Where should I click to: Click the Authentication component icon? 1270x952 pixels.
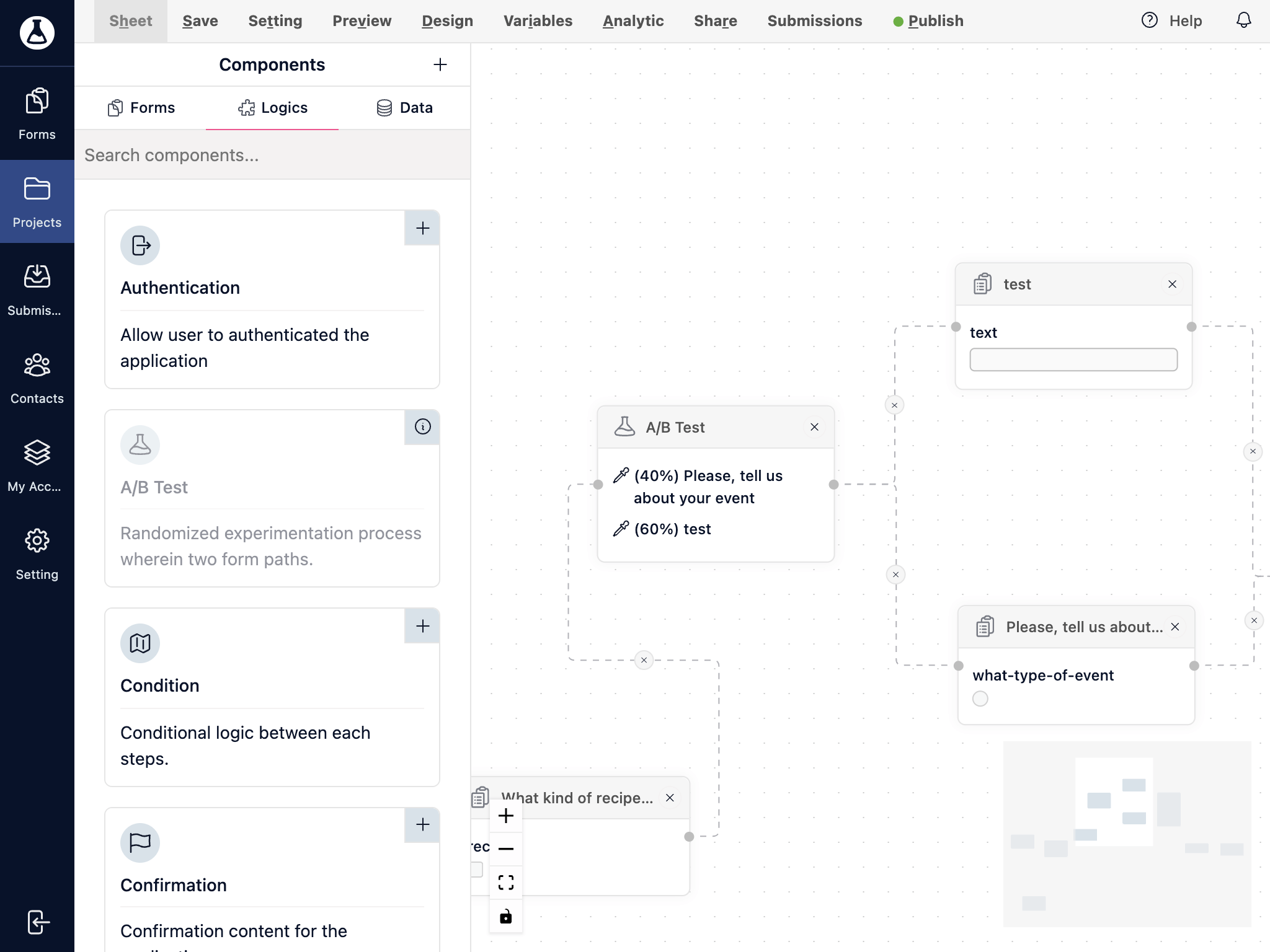[x=140, y=245]
